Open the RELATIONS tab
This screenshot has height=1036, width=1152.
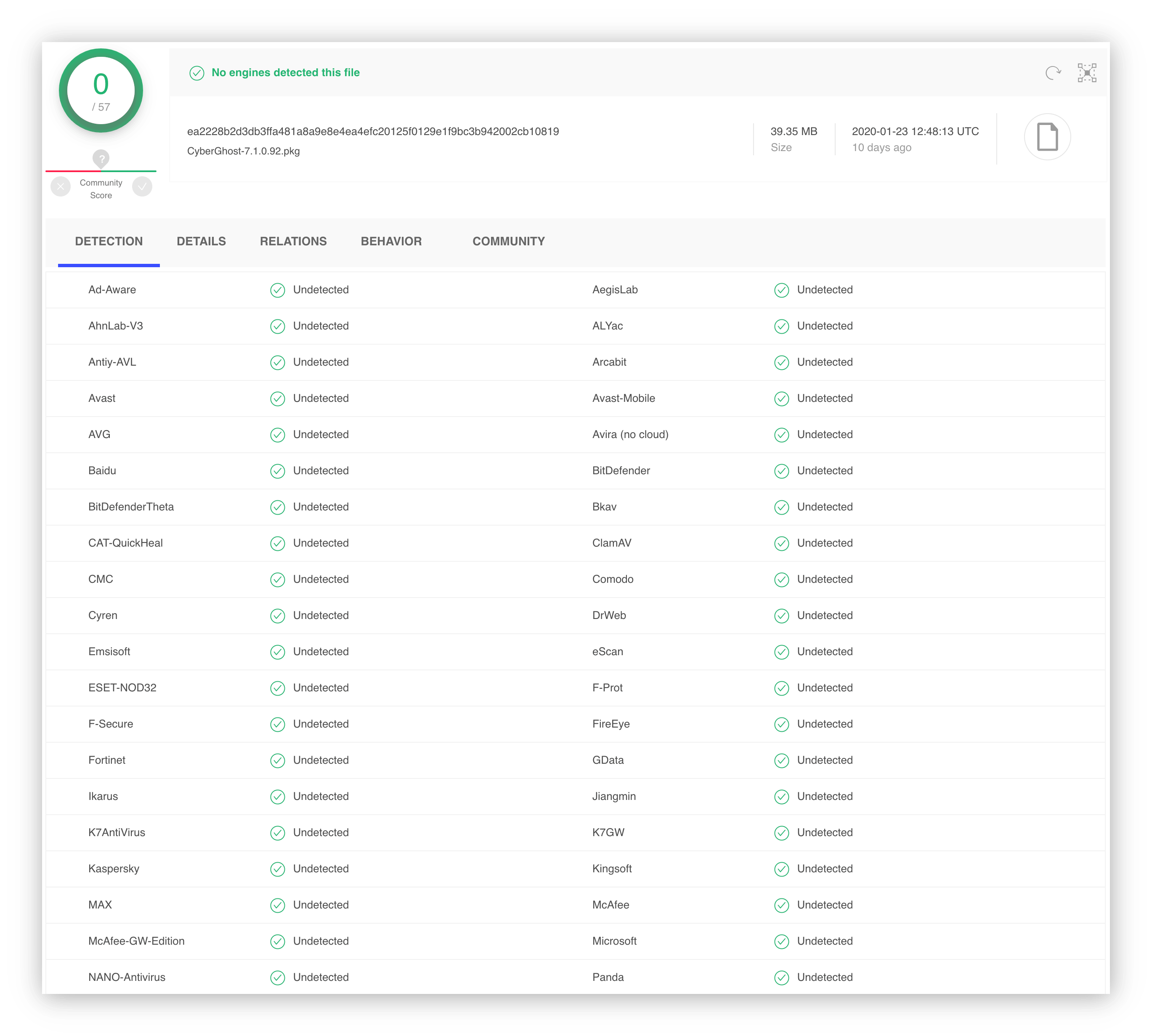[x=293, y=242]
